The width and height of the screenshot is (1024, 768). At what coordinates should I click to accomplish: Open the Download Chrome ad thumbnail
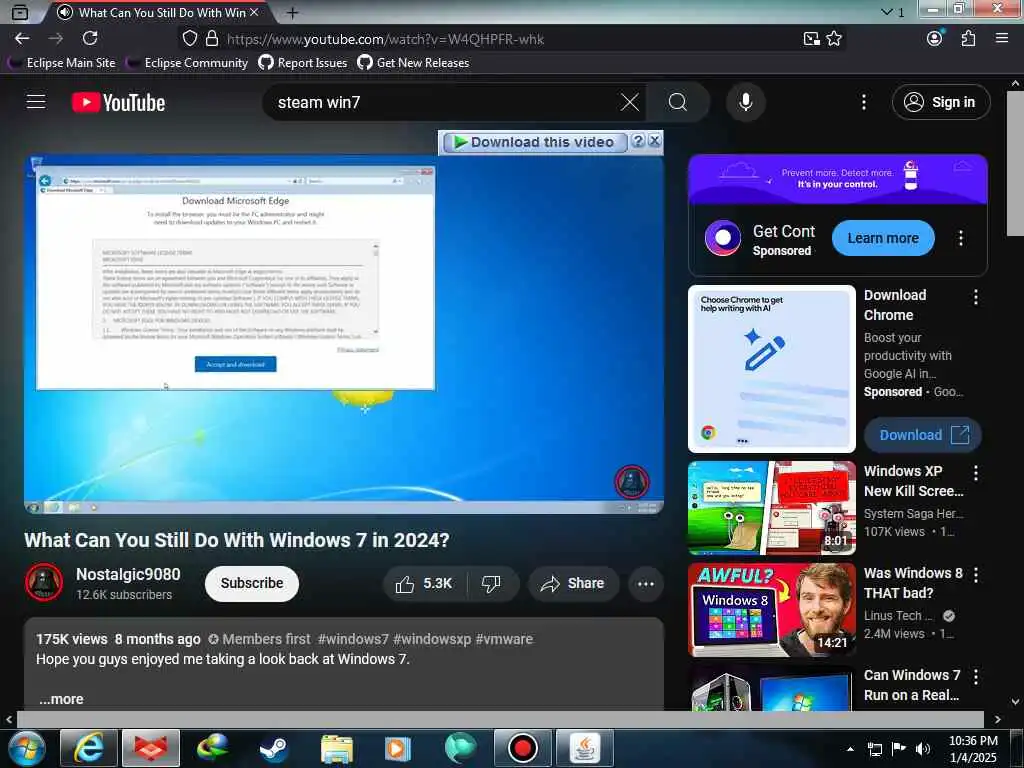pyautogui.click(x=771, y=369)
